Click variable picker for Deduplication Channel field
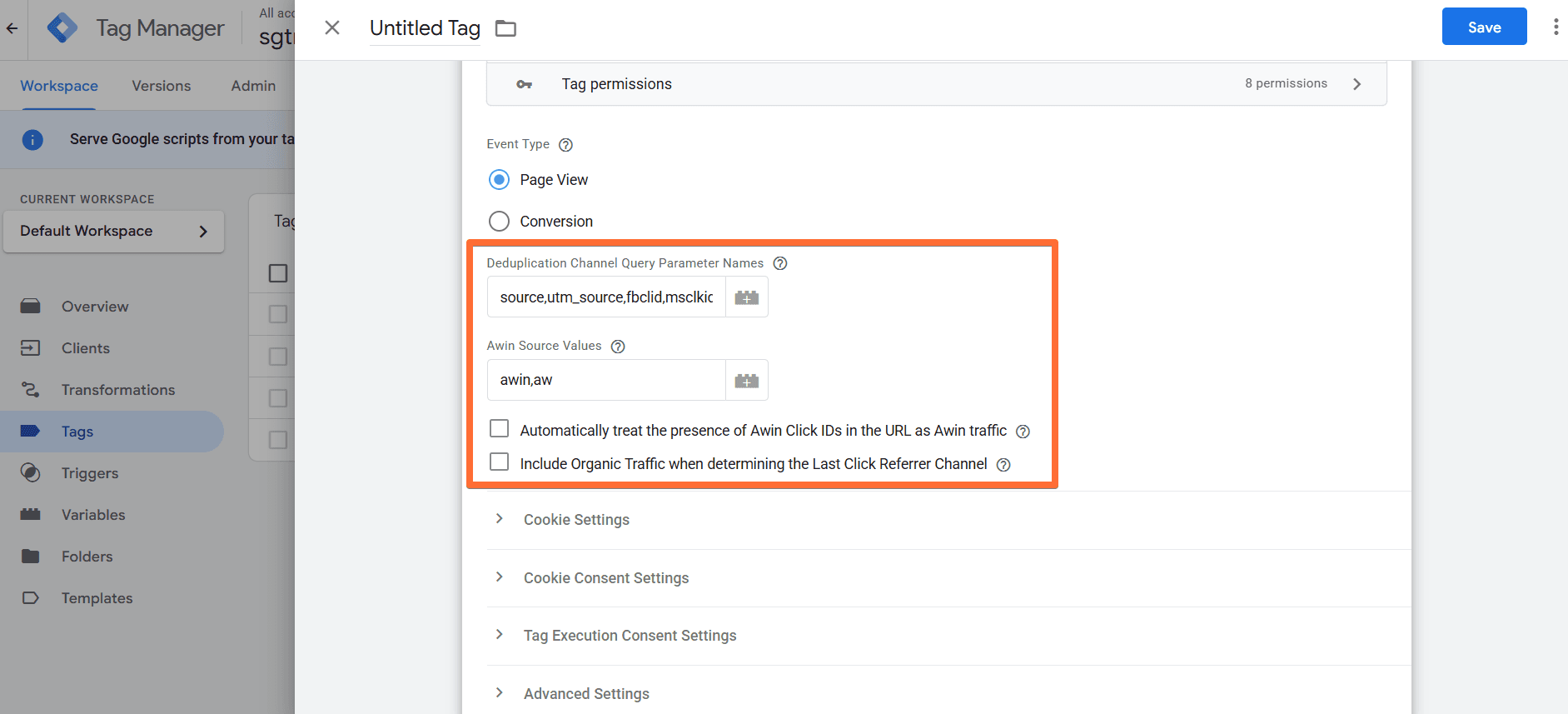The height and width of the screenshot is (714, 1568). 746,297
